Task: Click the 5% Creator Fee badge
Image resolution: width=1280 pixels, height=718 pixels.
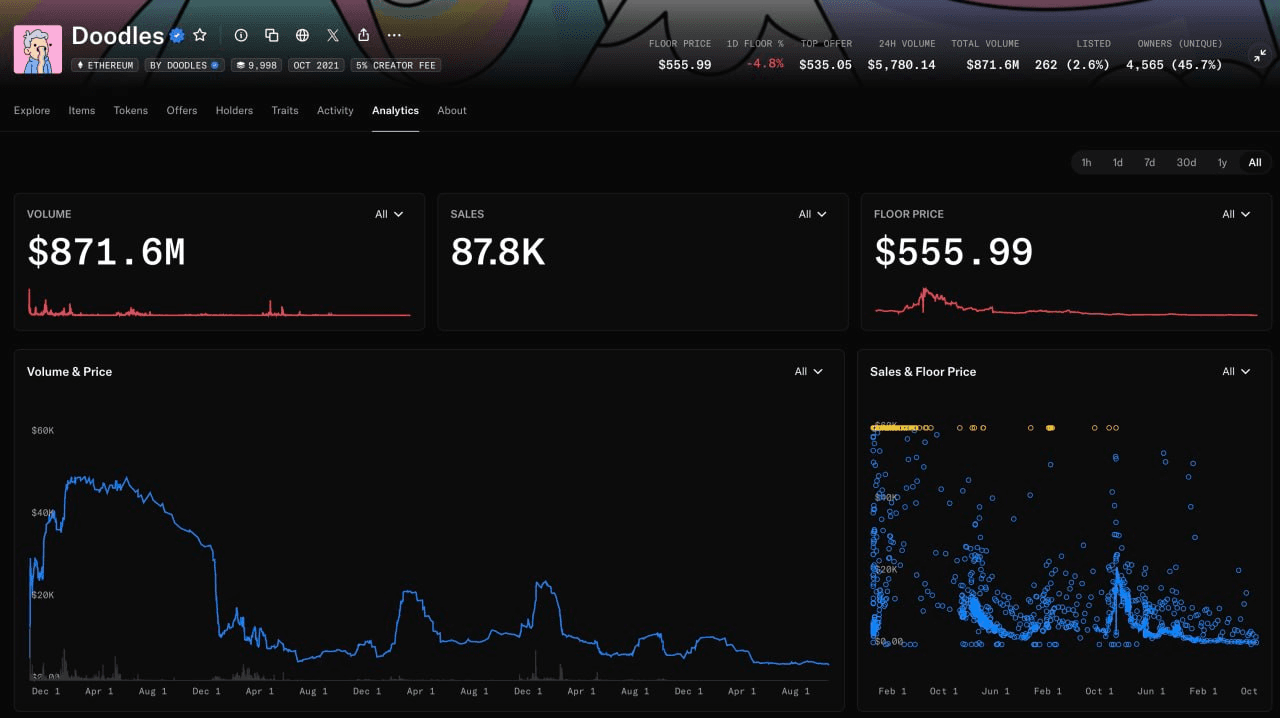Action: tap(395, 65)
